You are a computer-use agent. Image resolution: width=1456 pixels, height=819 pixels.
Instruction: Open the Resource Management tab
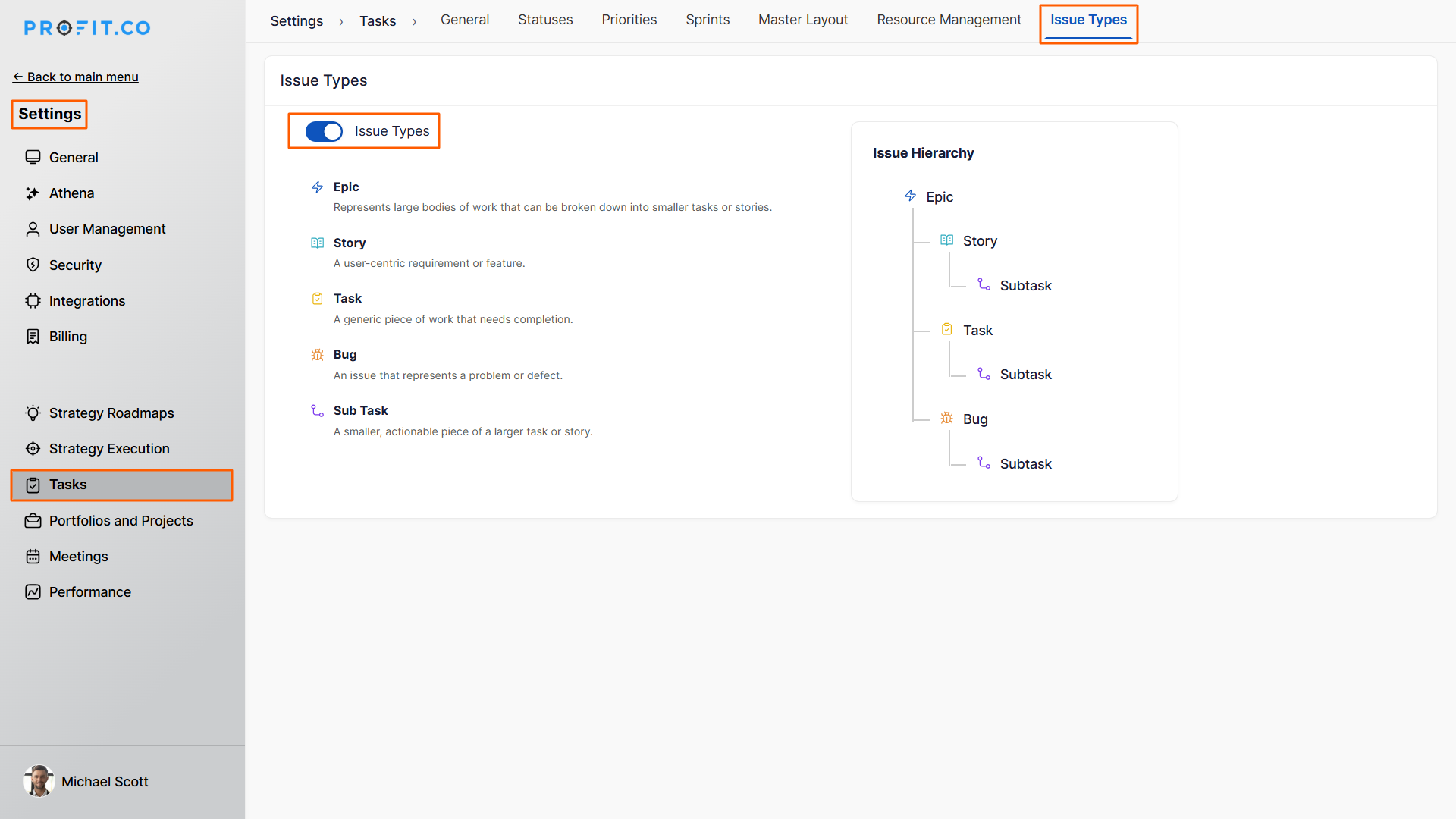[x=949, y=20]
